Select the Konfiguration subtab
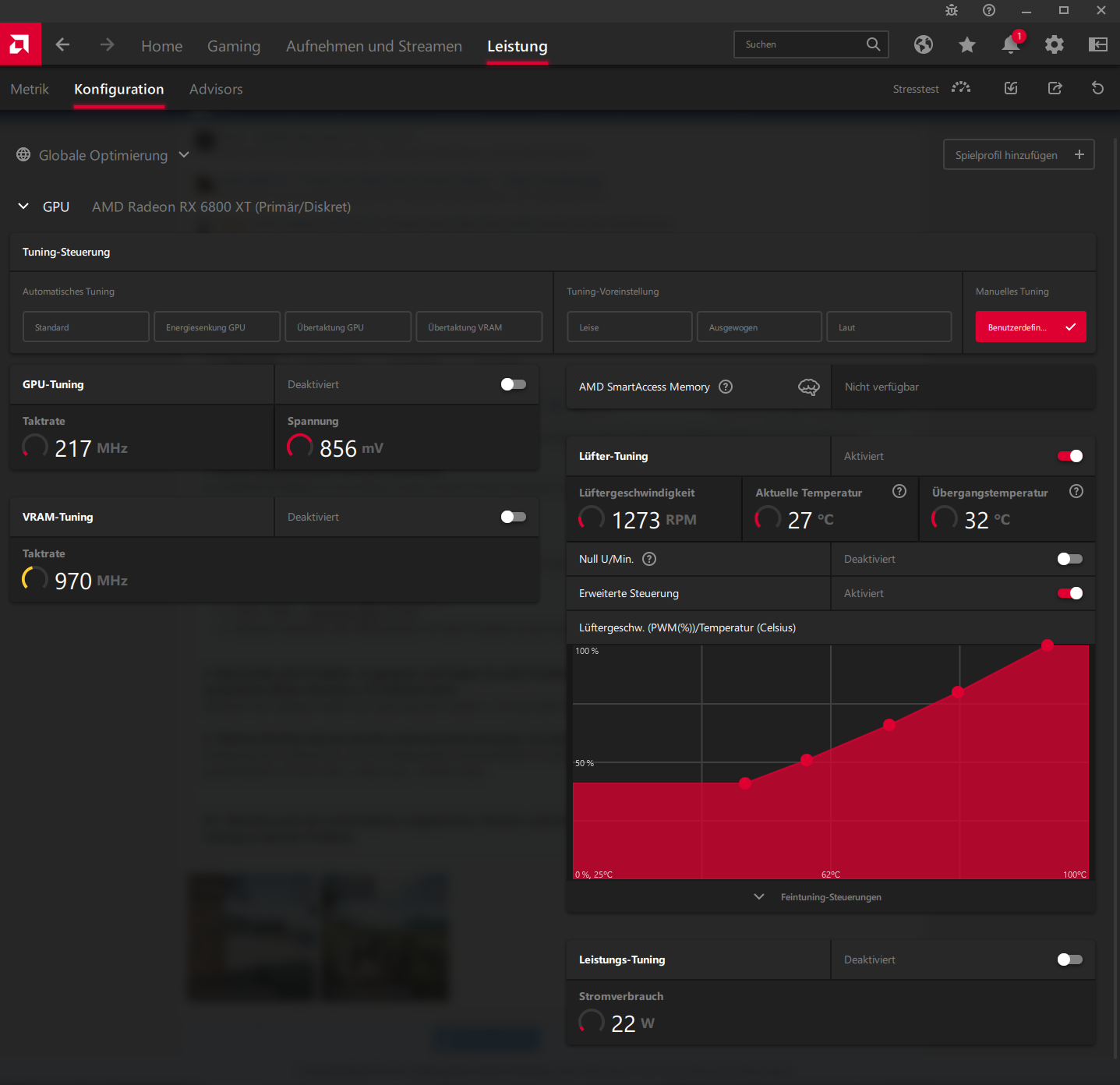1120x1085 pixels. (119, 89)
